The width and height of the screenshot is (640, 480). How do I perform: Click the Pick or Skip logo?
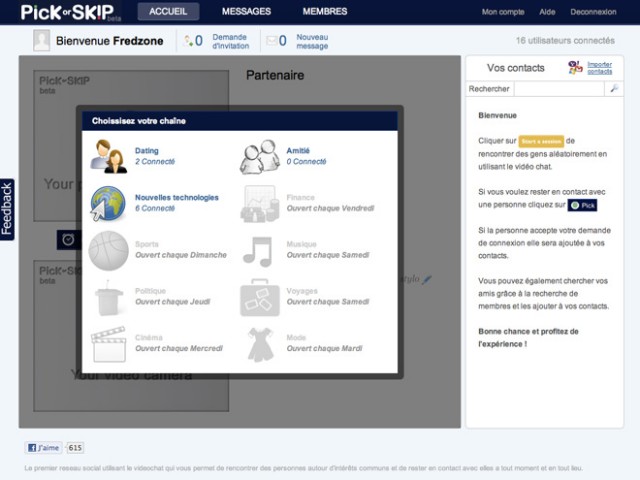(x=71, y=12)
